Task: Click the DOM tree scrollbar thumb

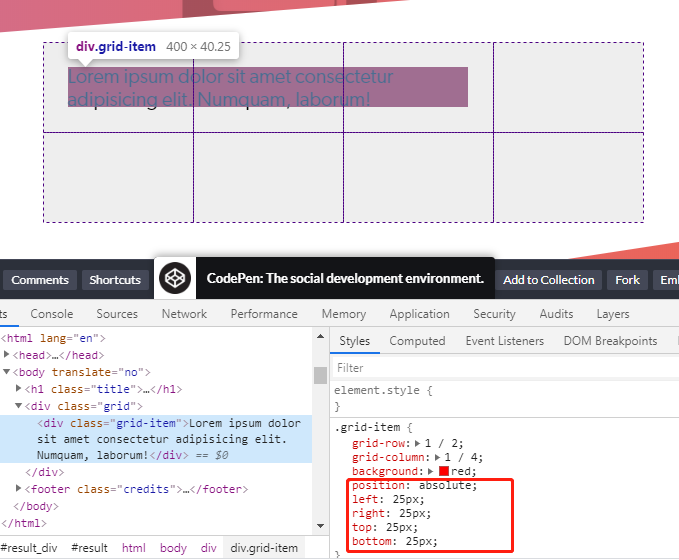Action: click(x=320, y=375)
